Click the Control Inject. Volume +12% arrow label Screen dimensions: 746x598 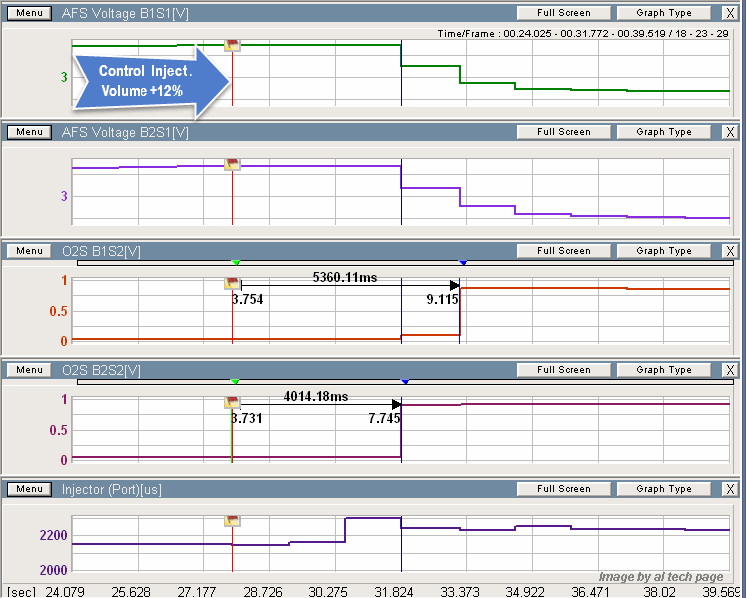150,80
